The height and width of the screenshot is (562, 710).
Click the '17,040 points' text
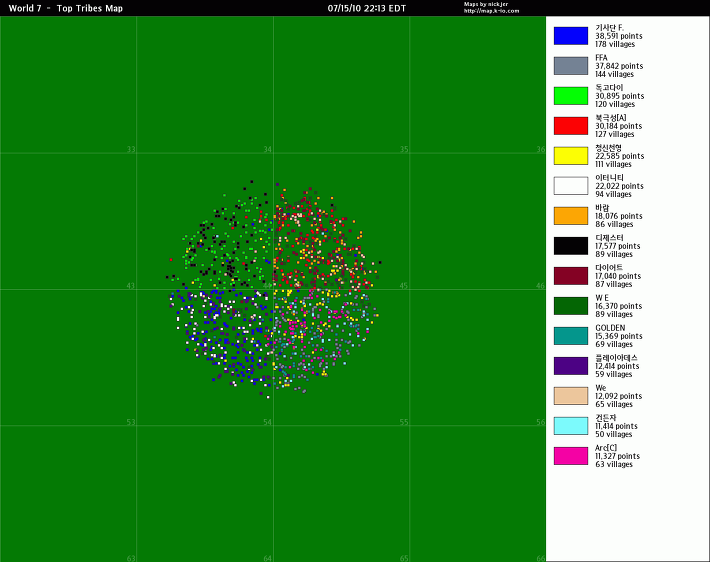coord(618,276)
